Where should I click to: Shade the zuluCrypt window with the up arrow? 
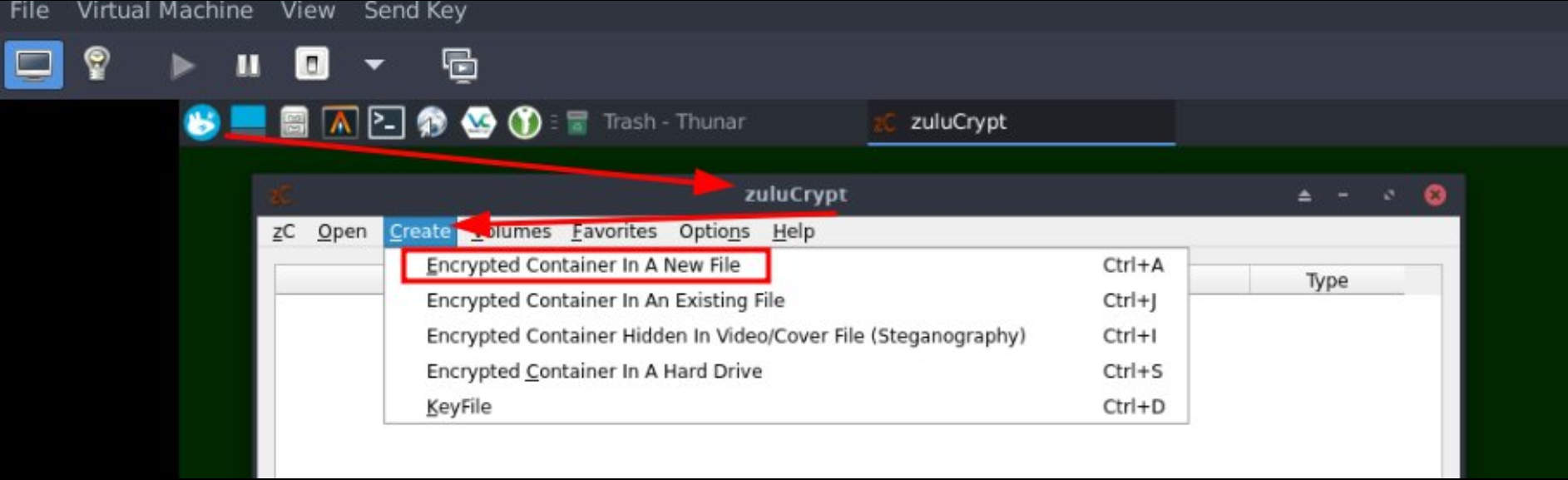(x=1304, y=195)
